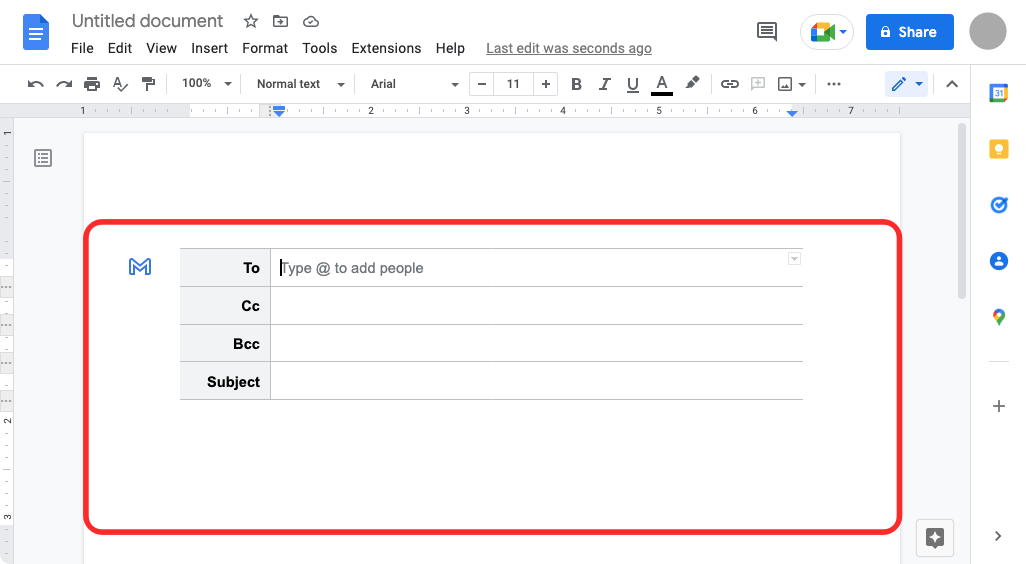Click the Subject field
The image size is (1026, 564).
point(537,381)
